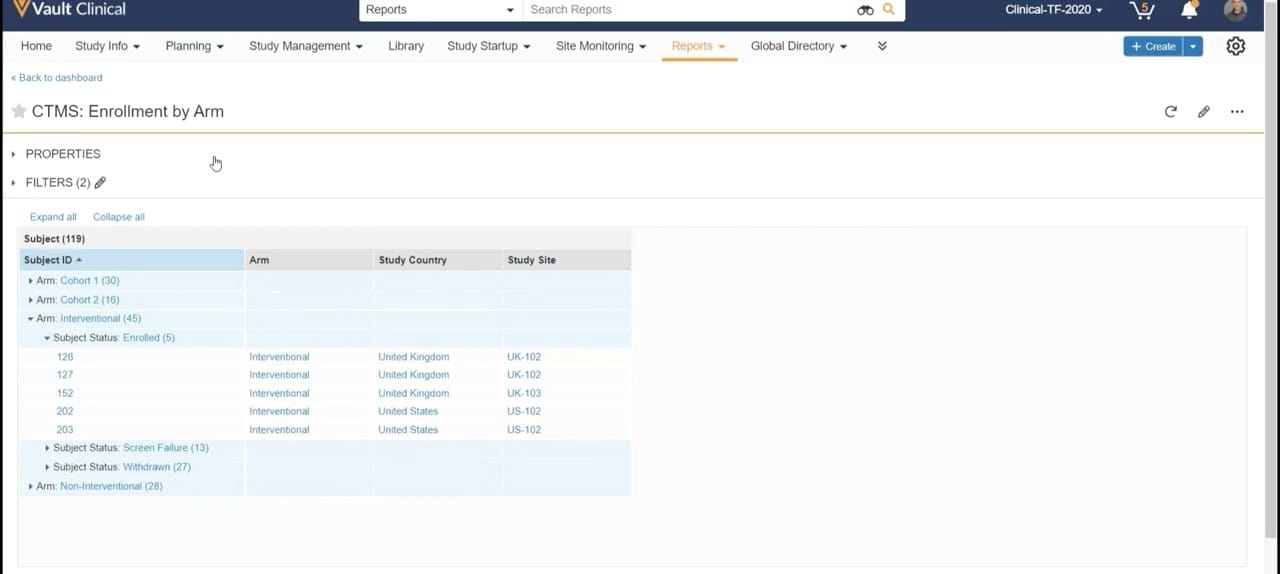The width and height of the screenshot is (1280, 574).
Task: Click the refresh report icon
Action: [x=1171, y=112]
